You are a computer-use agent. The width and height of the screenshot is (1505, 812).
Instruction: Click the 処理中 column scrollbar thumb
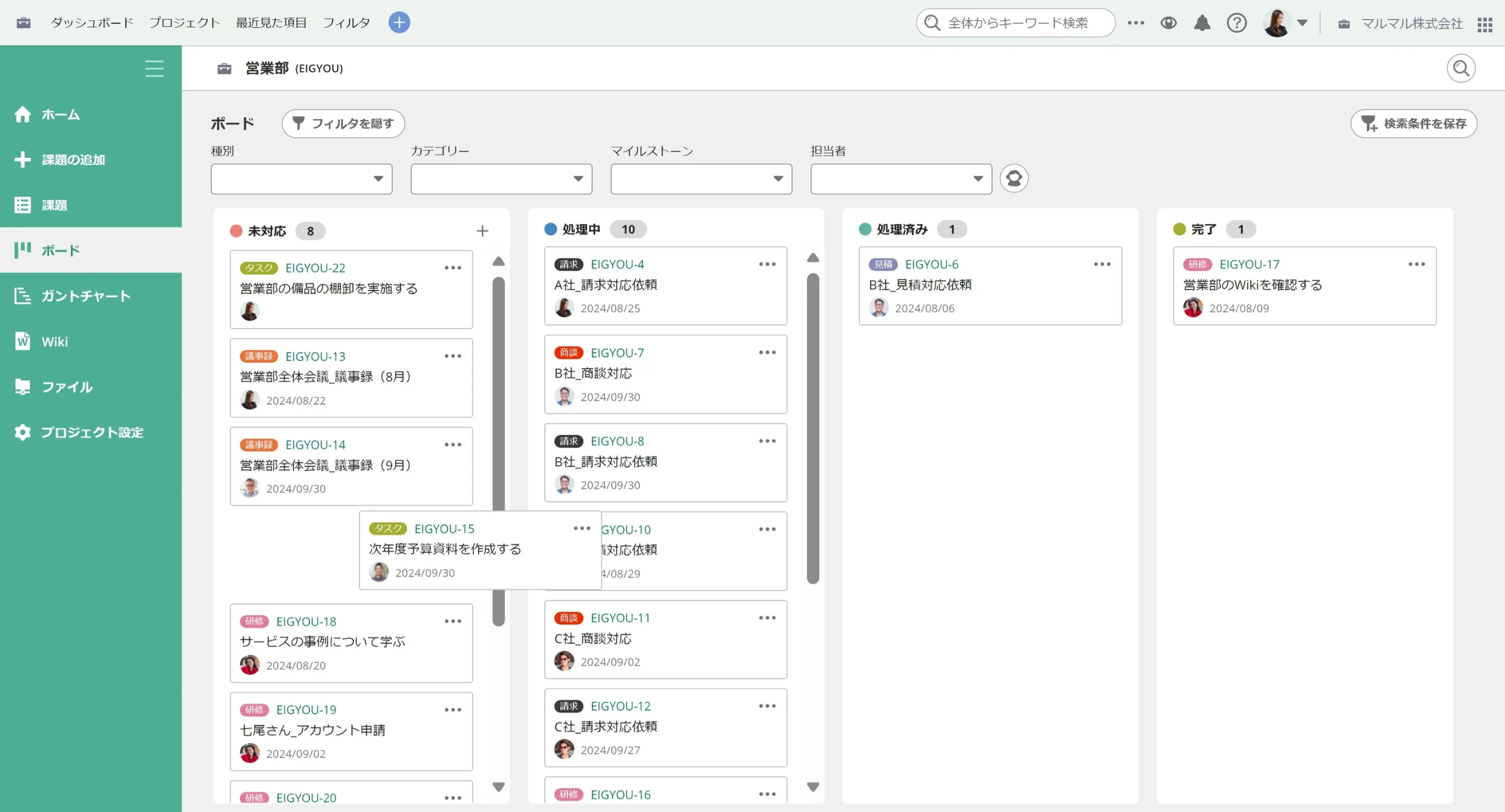813,428
